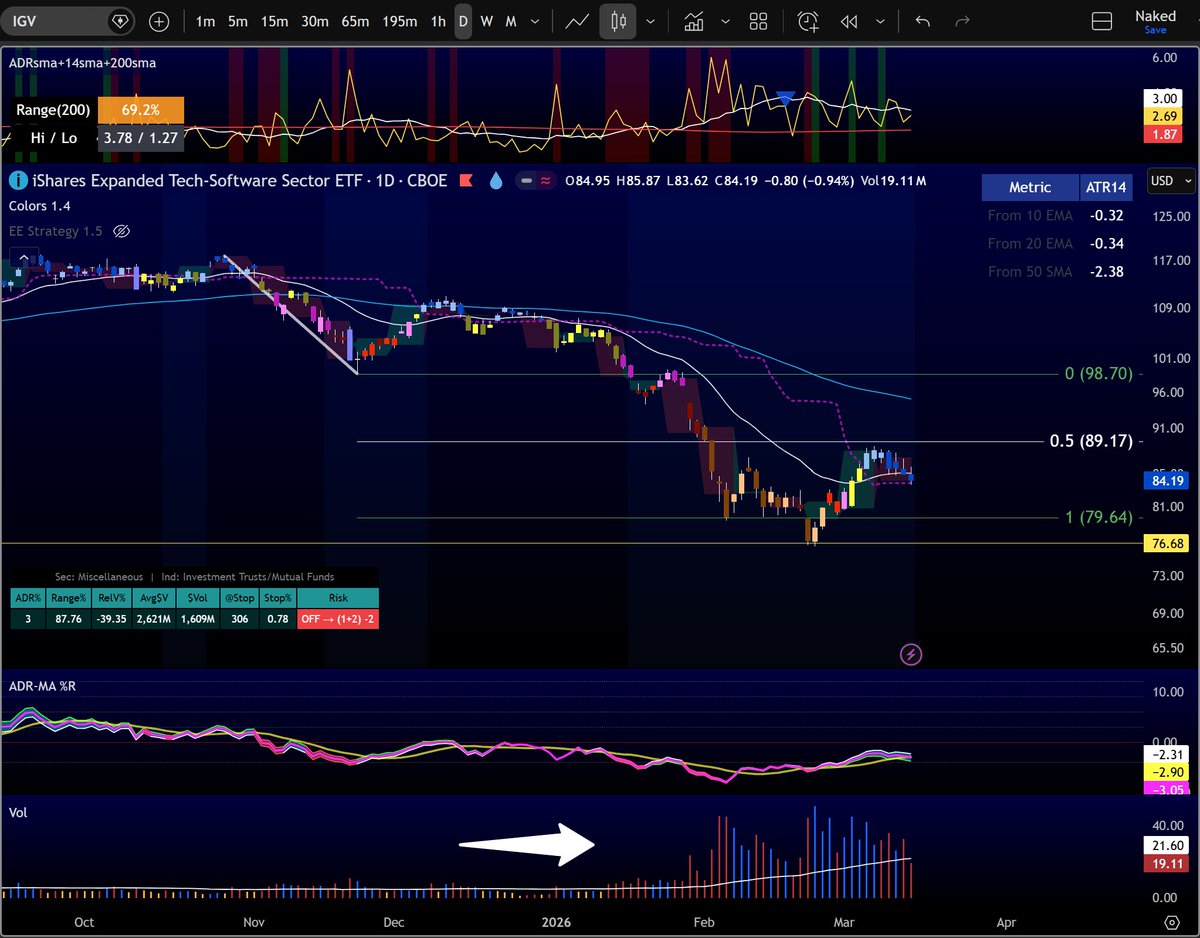Switch to the 65m interval
1200x938 pixels.
tap(355, 21)
